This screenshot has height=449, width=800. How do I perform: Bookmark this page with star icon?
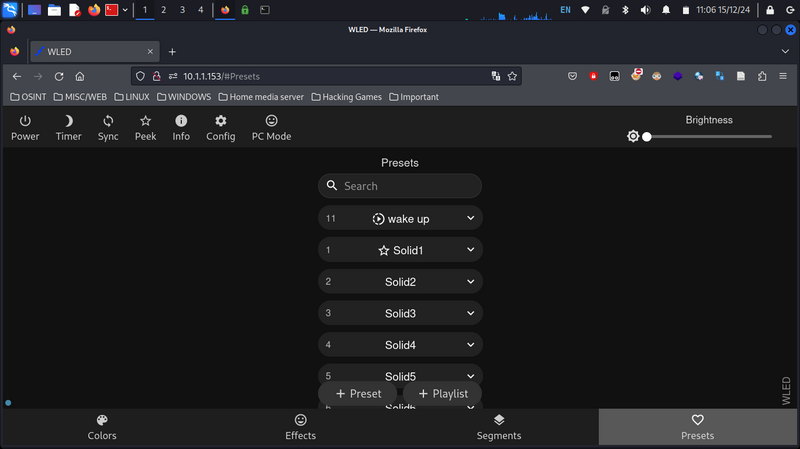pyautogui.click(x=512, y=77)
